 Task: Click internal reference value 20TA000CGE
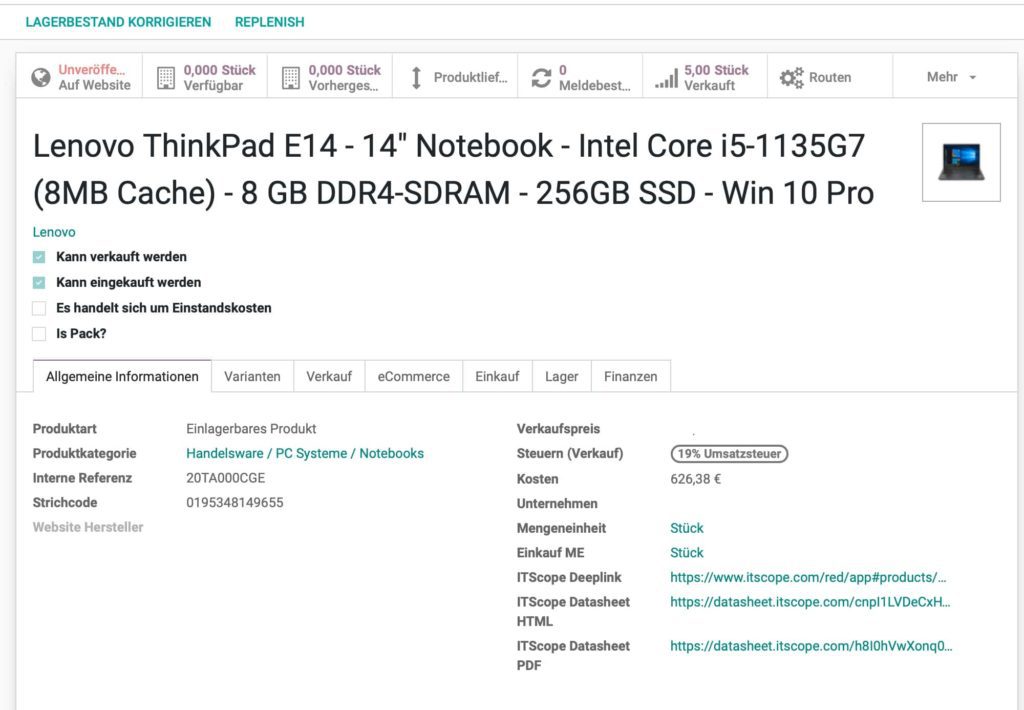tap(225, 478)
